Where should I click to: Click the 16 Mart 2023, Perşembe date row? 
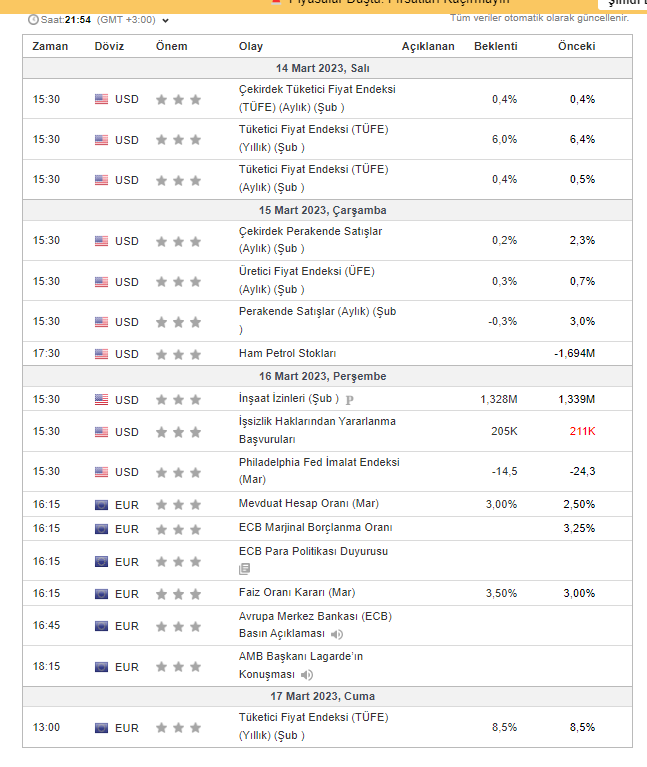click(x=322, y=376)
